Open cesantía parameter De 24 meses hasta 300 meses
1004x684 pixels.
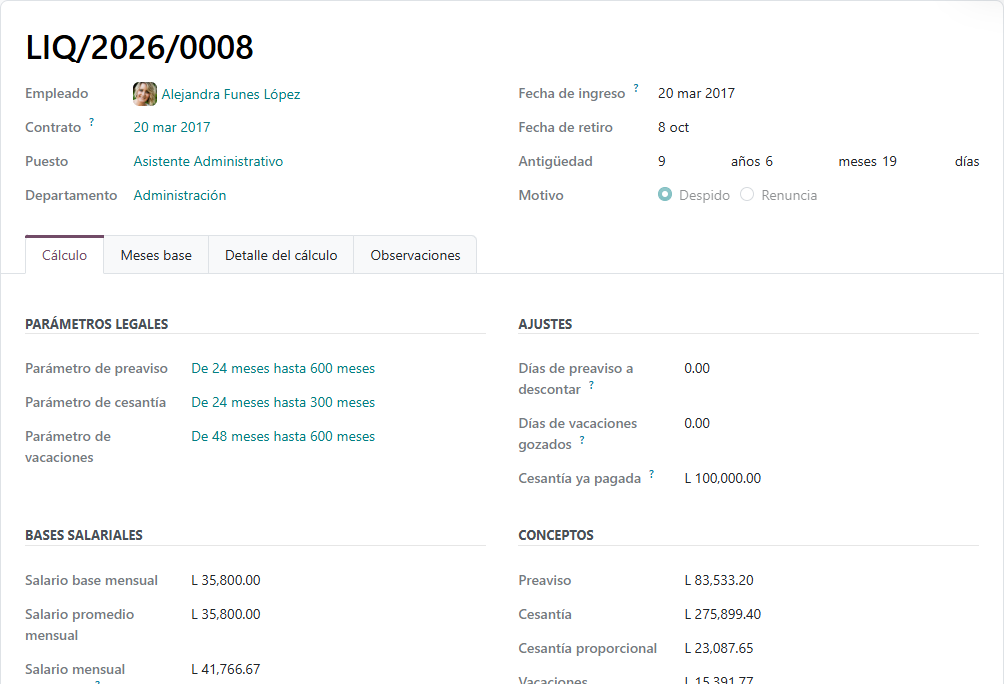tap(283, 402)
